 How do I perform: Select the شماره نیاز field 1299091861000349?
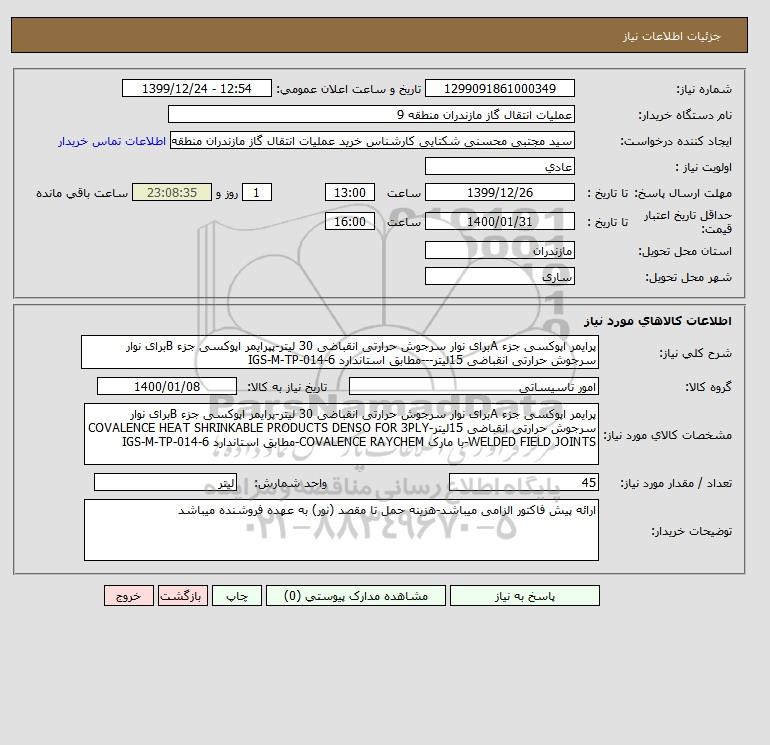(x=499, y=89)
